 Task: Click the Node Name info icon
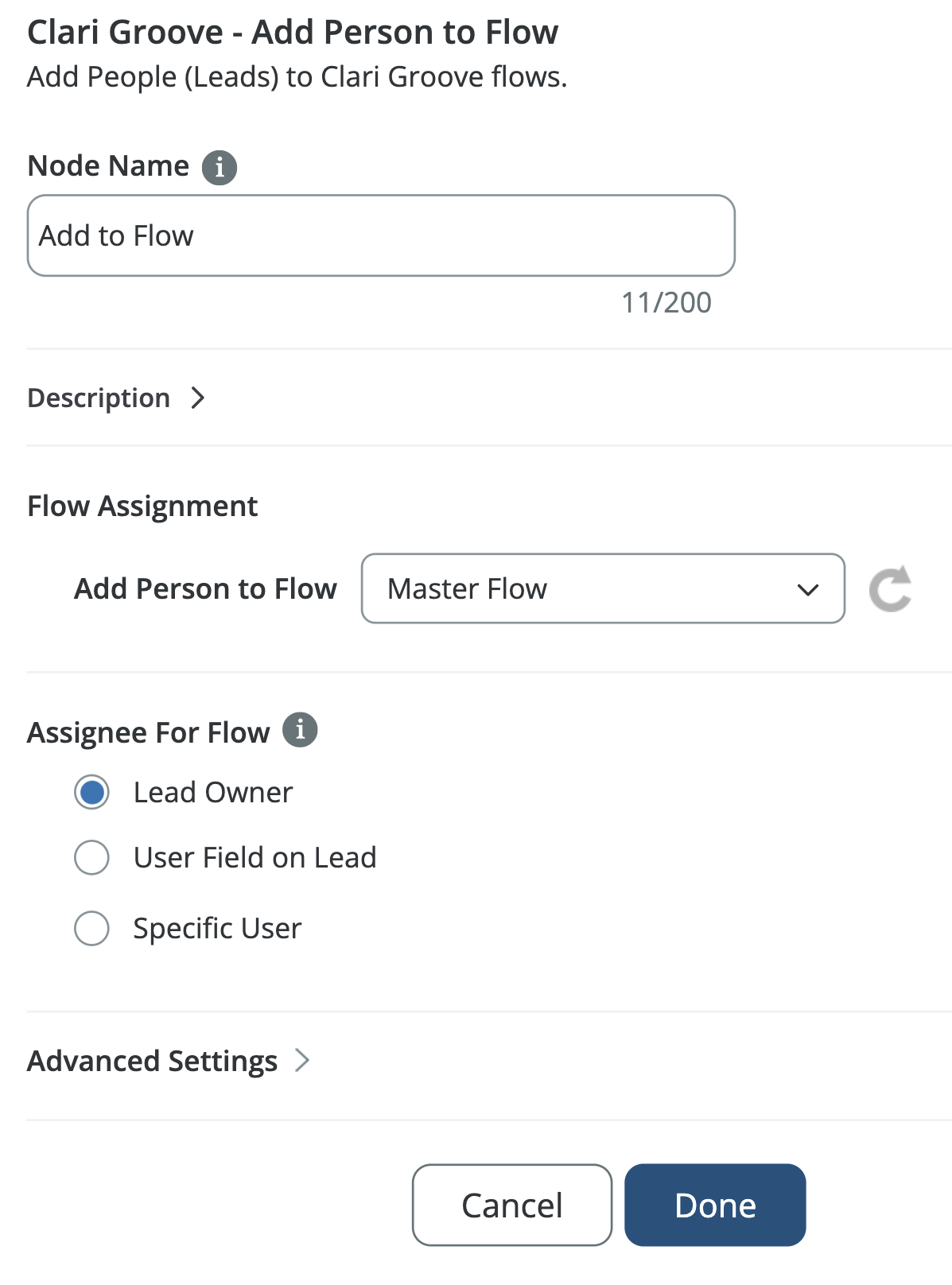point(220,167)
